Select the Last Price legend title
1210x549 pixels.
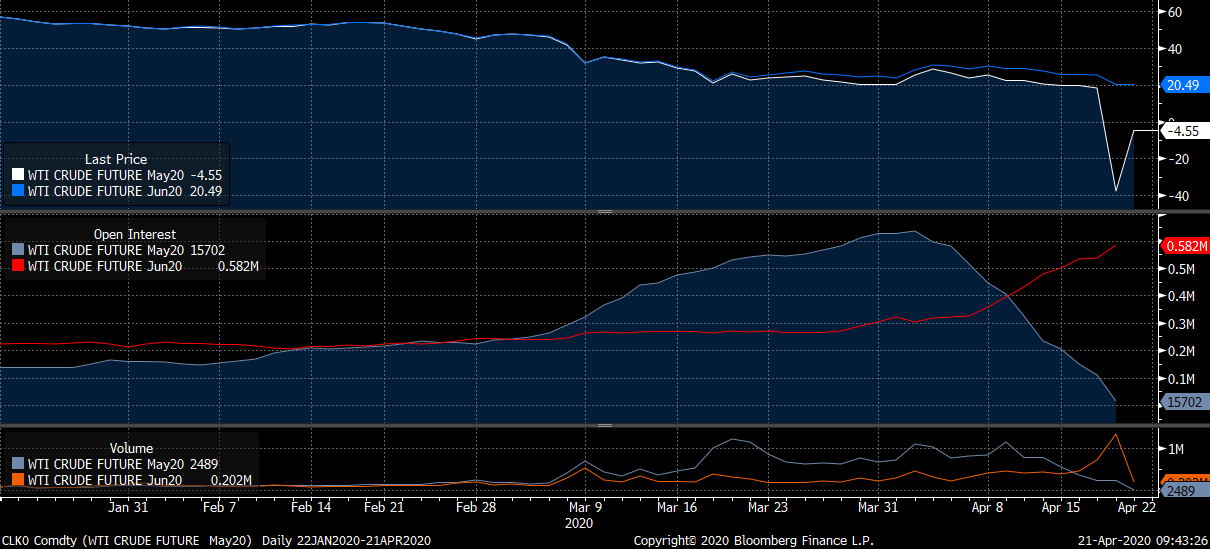115,159
